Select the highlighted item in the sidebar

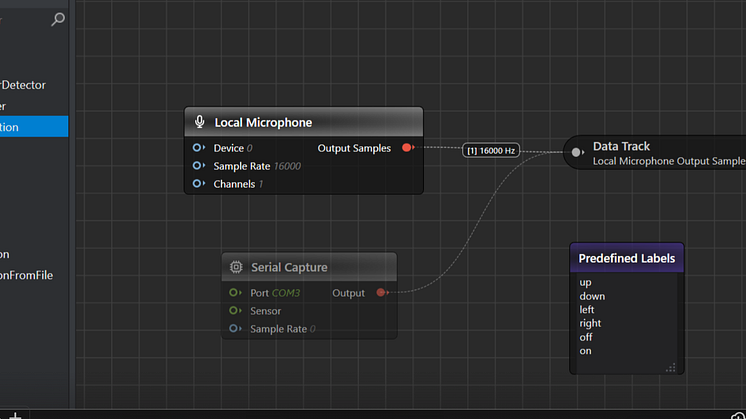[x=34, y=127]
